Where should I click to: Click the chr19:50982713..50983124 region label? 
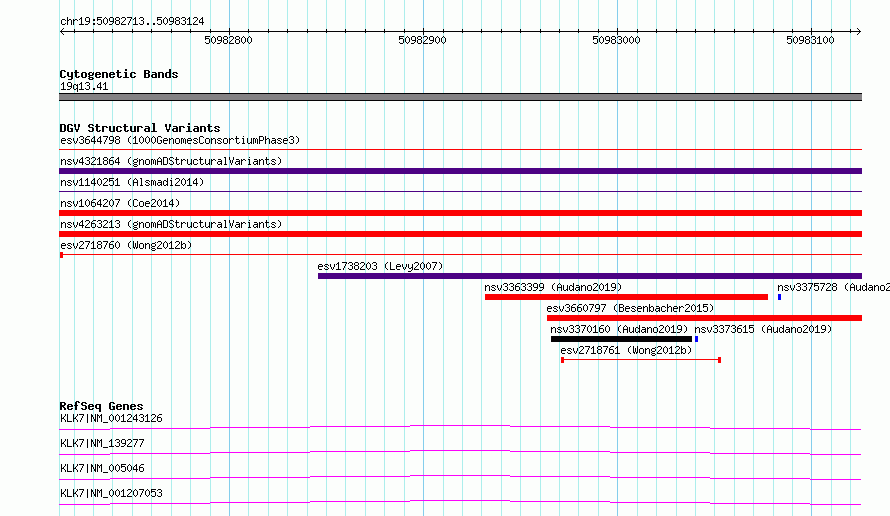pos(132,21)
